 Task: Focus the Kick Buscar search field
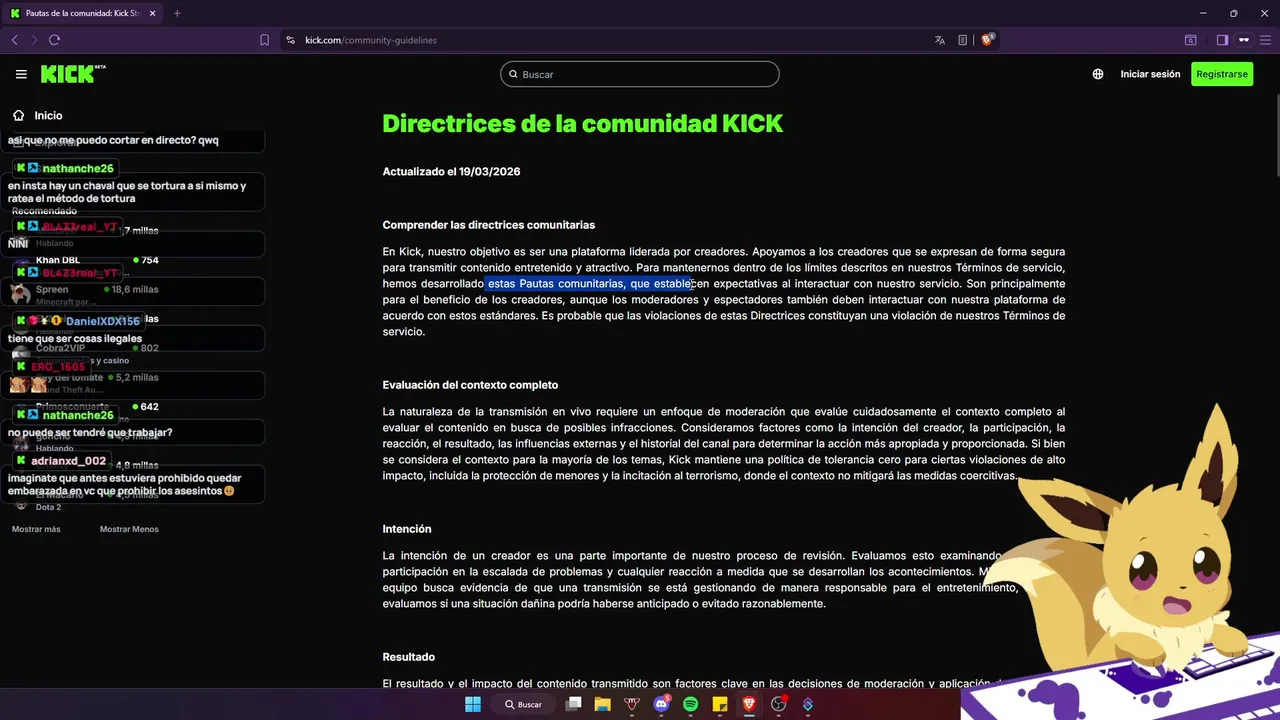tap(640, 74)
